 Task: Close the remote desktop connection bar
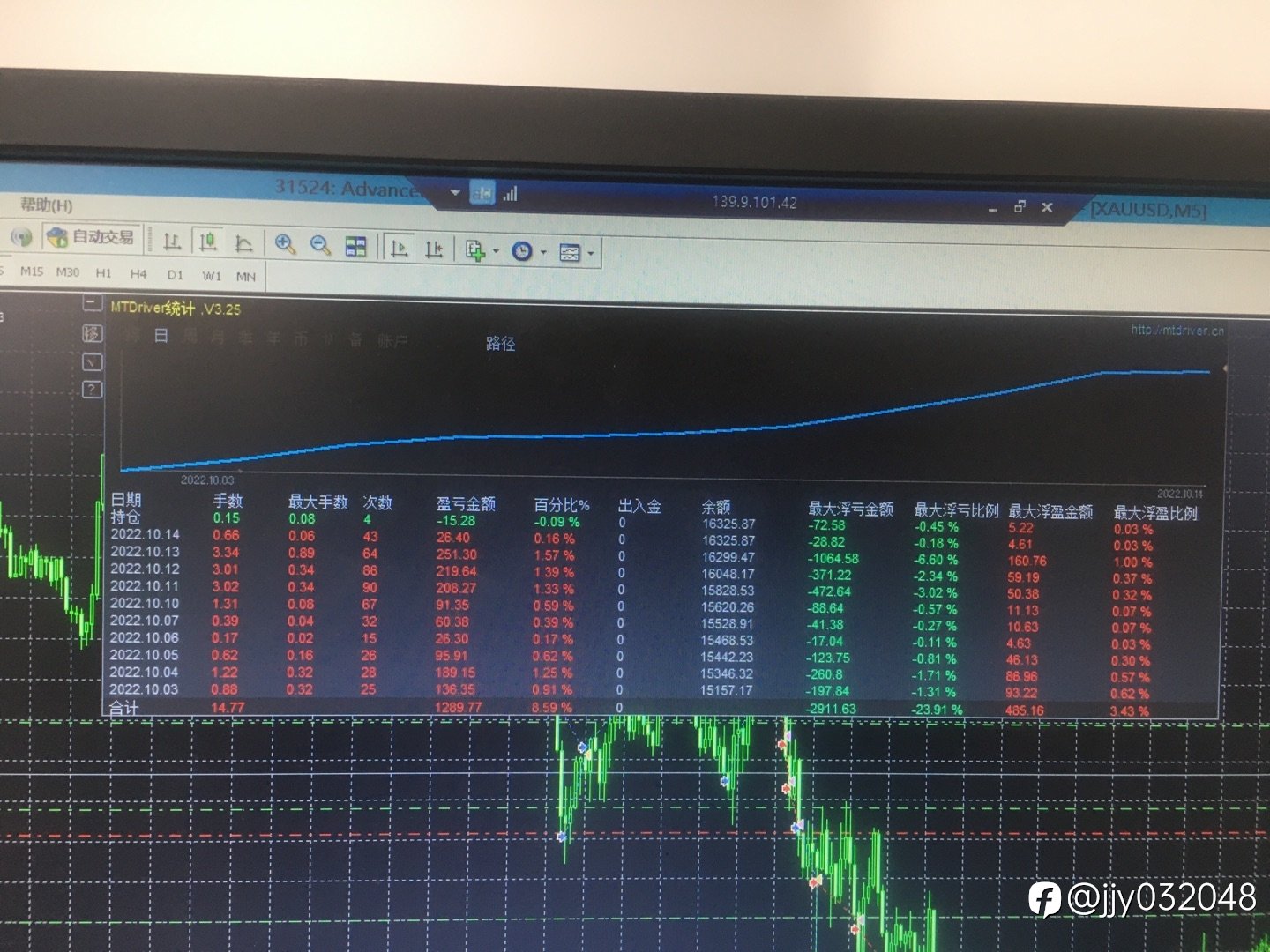coord(1047,207)
